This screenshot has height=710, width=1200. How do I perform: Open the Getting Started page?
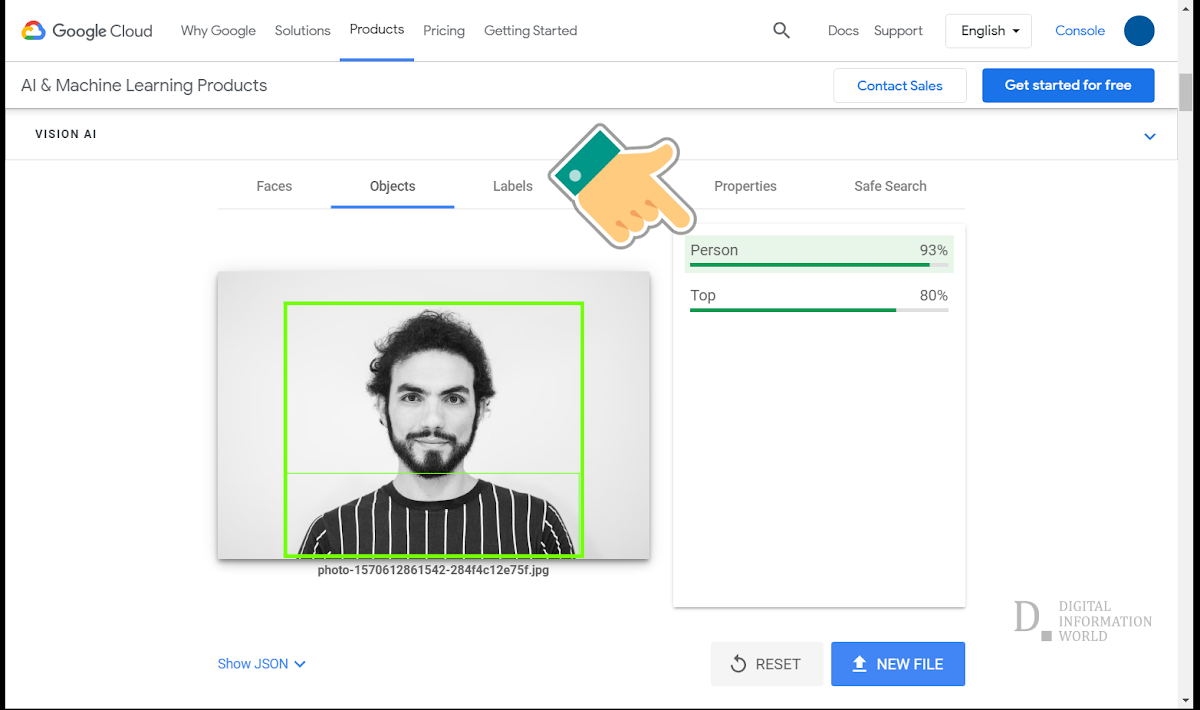[x=530, y=31]
